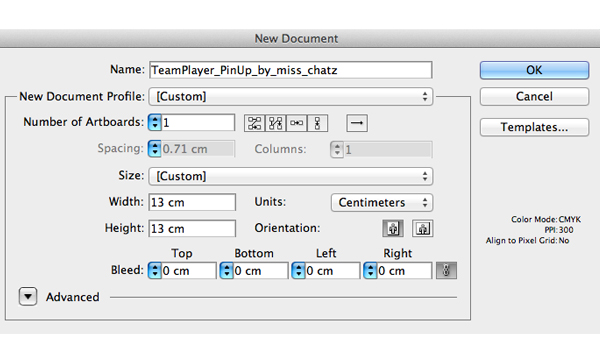This screenshot has height=361, width=600.
Task: Select Arrange by Column artboard icon
Action: tap(318, 123)
